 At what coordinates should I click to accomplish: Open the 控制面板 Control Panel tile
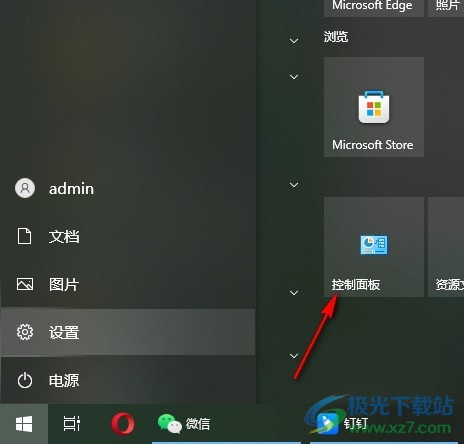coord(374,247)
